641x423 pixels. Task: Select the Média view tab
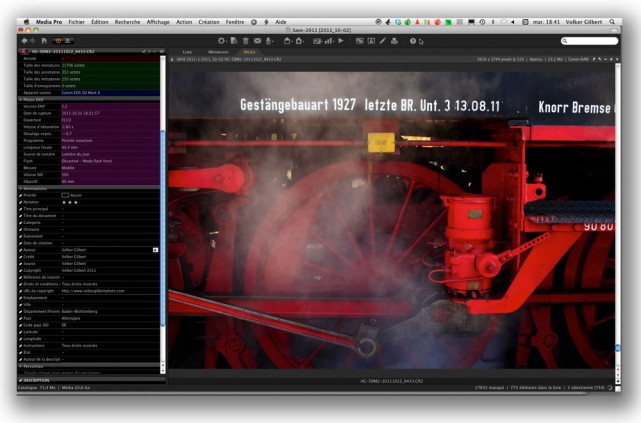click(249, 52)
